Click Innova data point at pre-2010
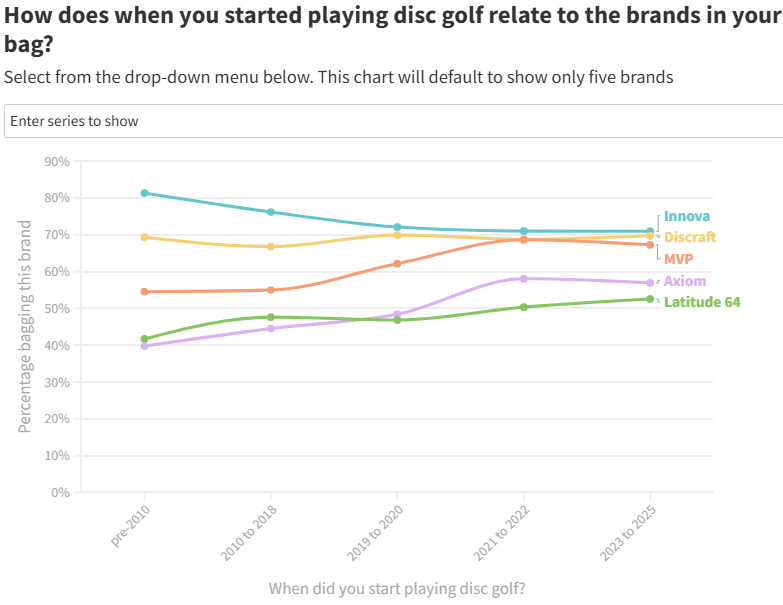This screenshot has width=783, height=605. 145,193
